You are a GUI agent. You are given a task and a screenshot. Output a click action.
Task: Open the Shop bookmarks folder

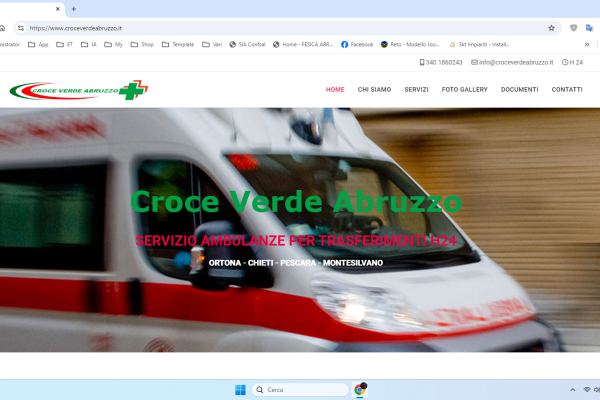(x=142, y=44)
